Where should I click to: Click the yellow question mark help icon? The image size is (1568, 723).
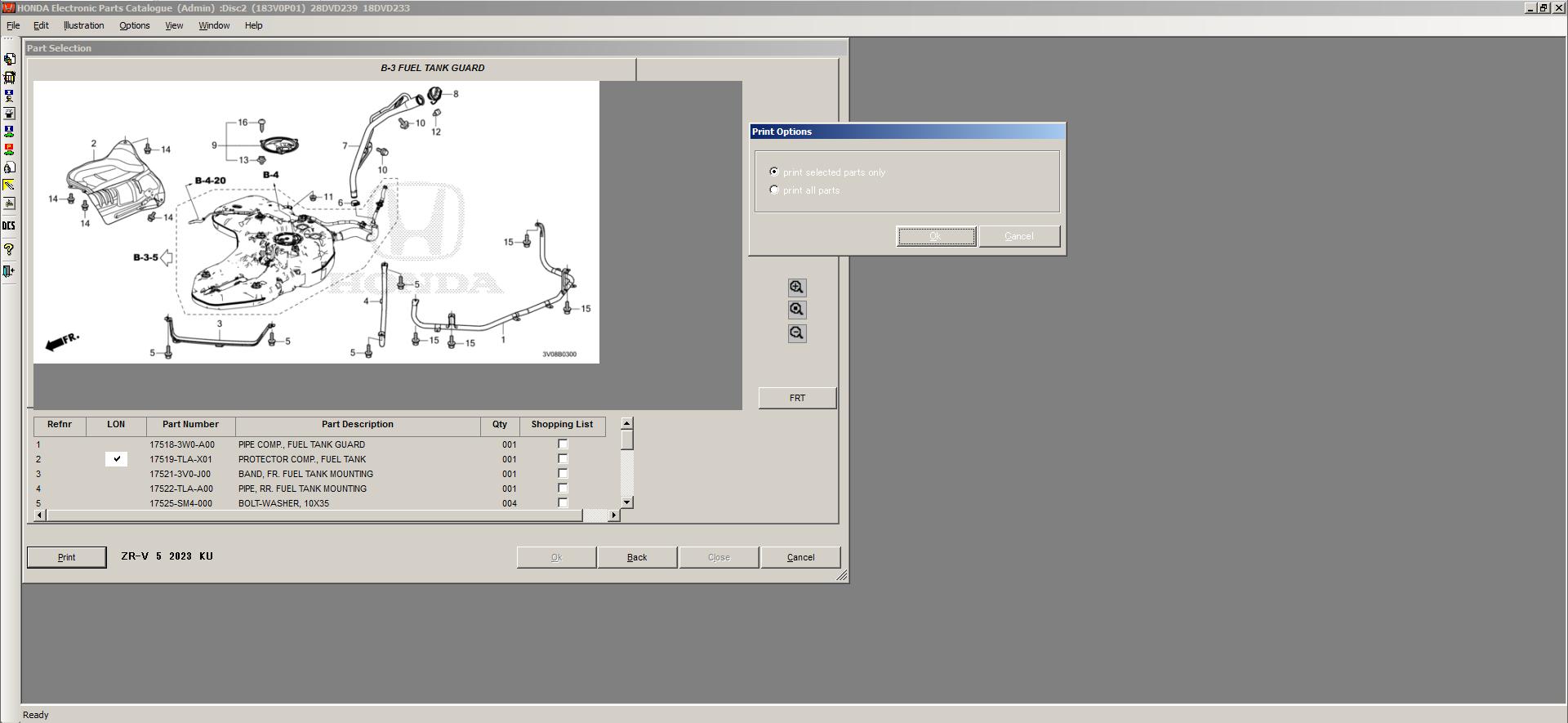click(9, 249)
